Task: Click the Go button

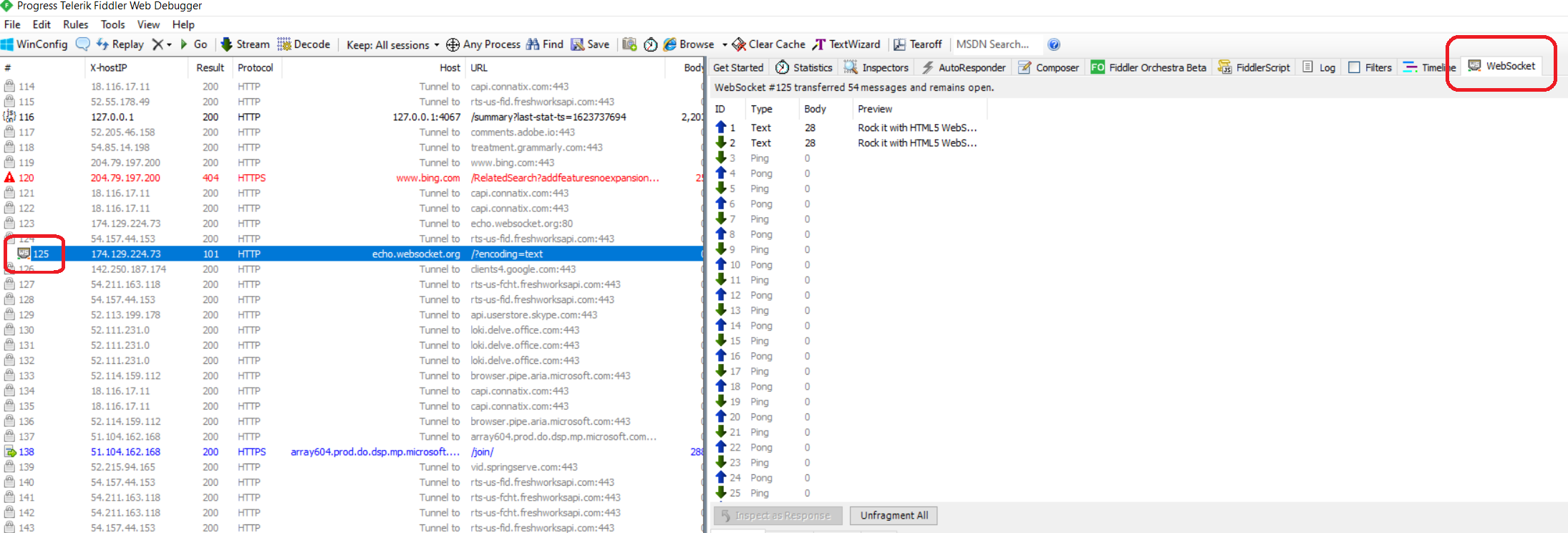Action: click(194, 44)
